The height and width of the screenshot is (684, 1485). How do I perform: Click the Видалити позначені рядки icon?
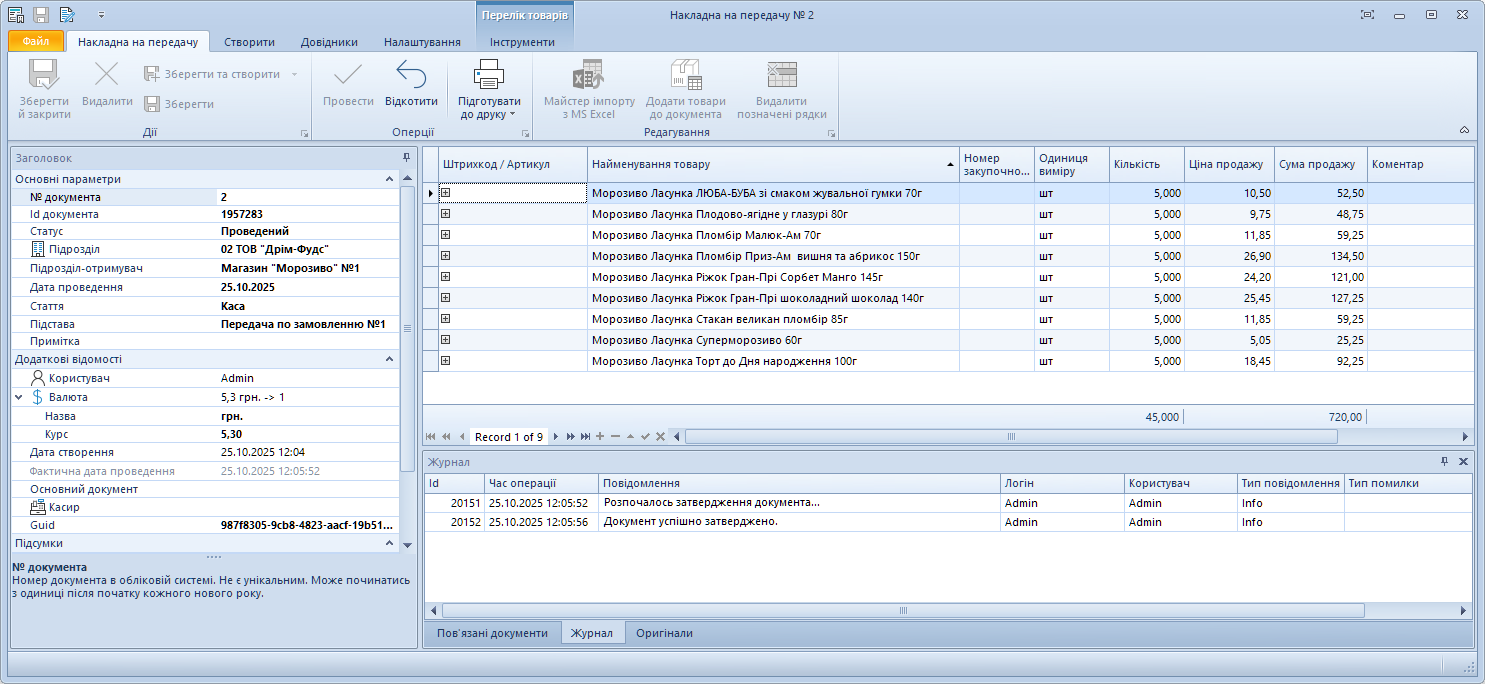[x=781, y=75]
